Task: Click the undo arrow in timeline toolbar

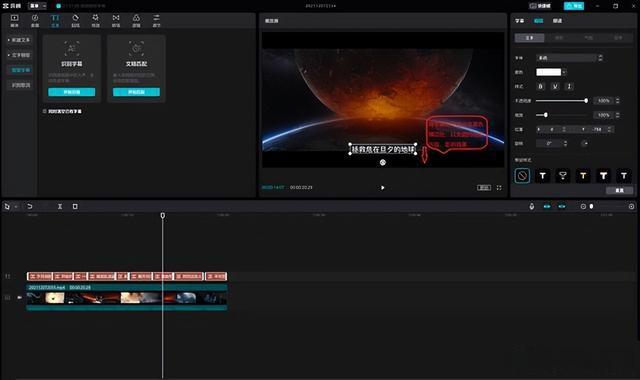Action: point(30,207)
